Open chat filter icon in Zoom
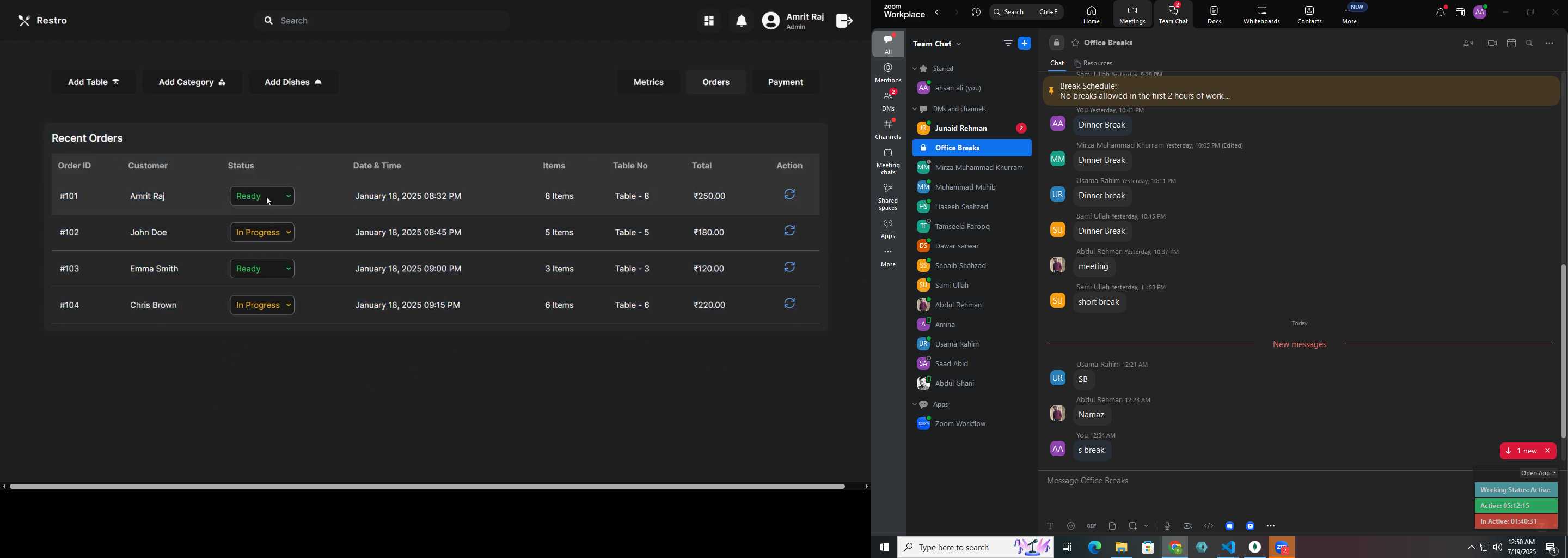Screen dimensions: 1568x558 (1008, 43)
